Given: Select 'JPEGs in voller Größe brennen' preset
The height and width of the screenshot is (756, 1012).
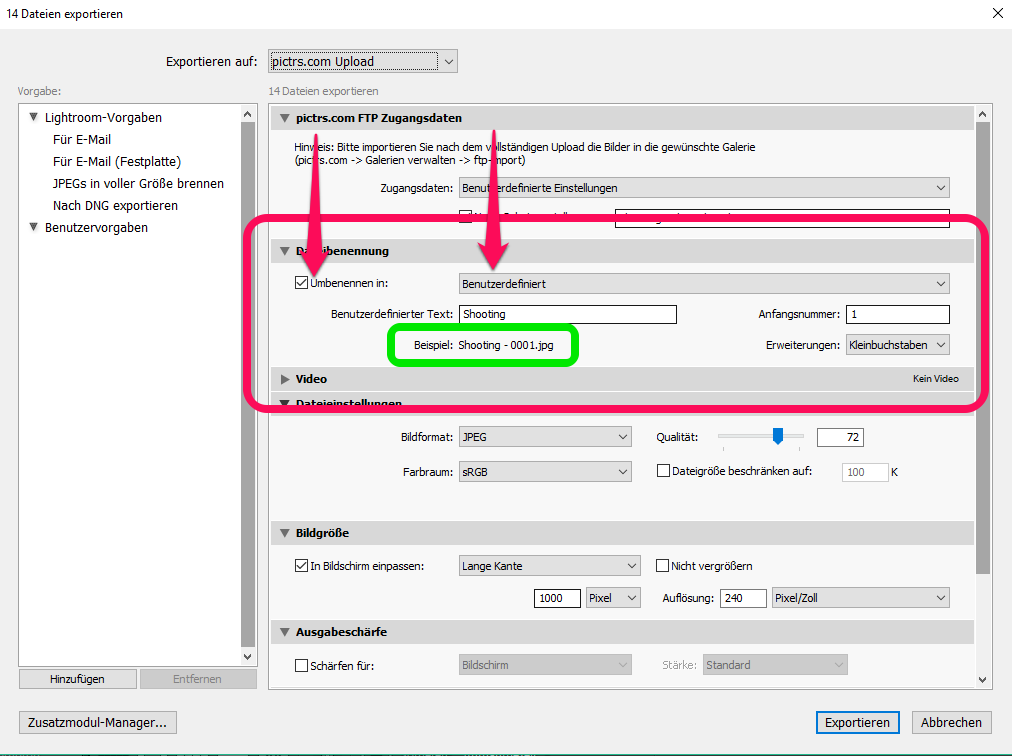Looking at the screenshot, I should [138, 183].
